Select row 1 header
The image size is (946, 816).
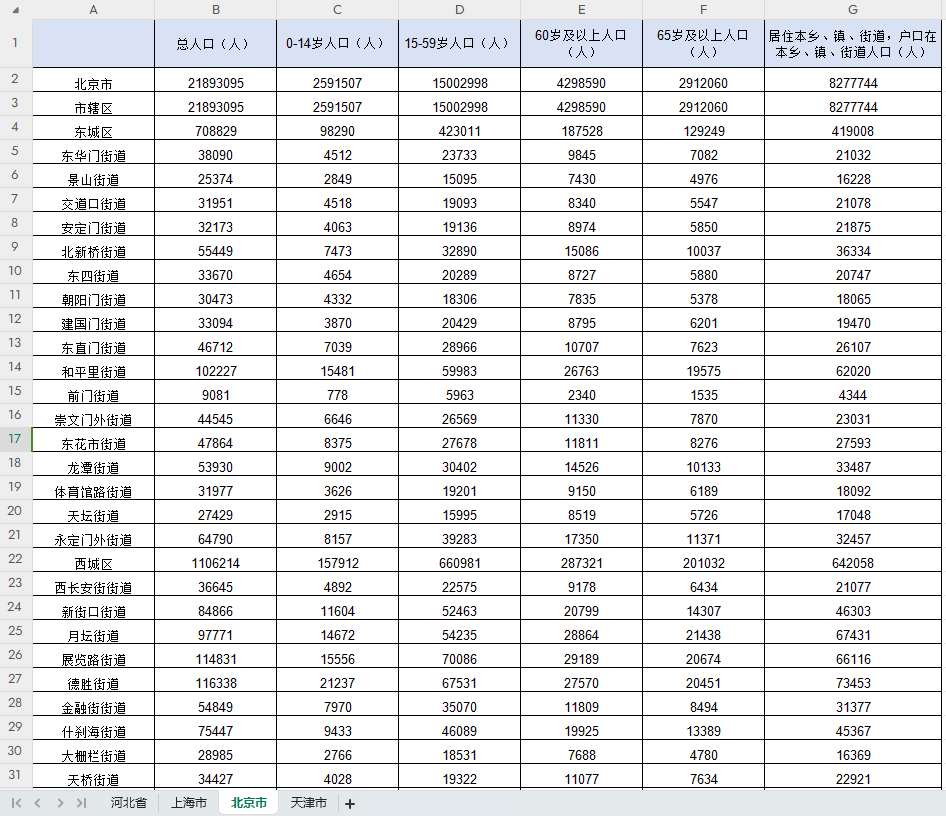tap(16, 43)
